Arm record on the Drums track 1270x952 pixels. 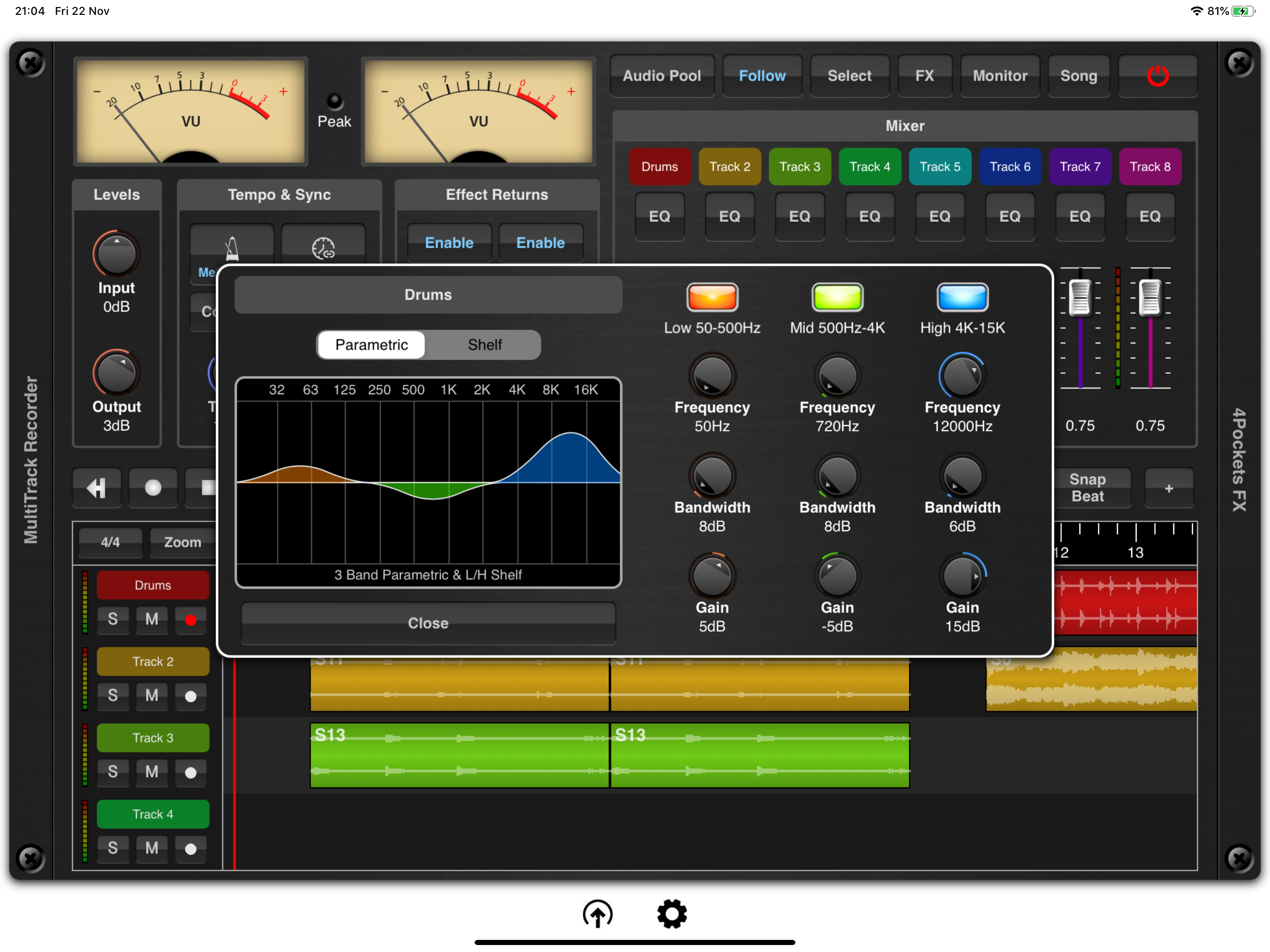pos(191,620)
